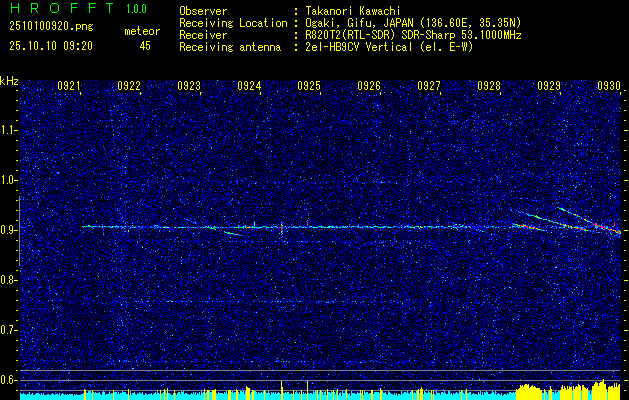Click the 0.9 kHz axis label

point(9,230)
